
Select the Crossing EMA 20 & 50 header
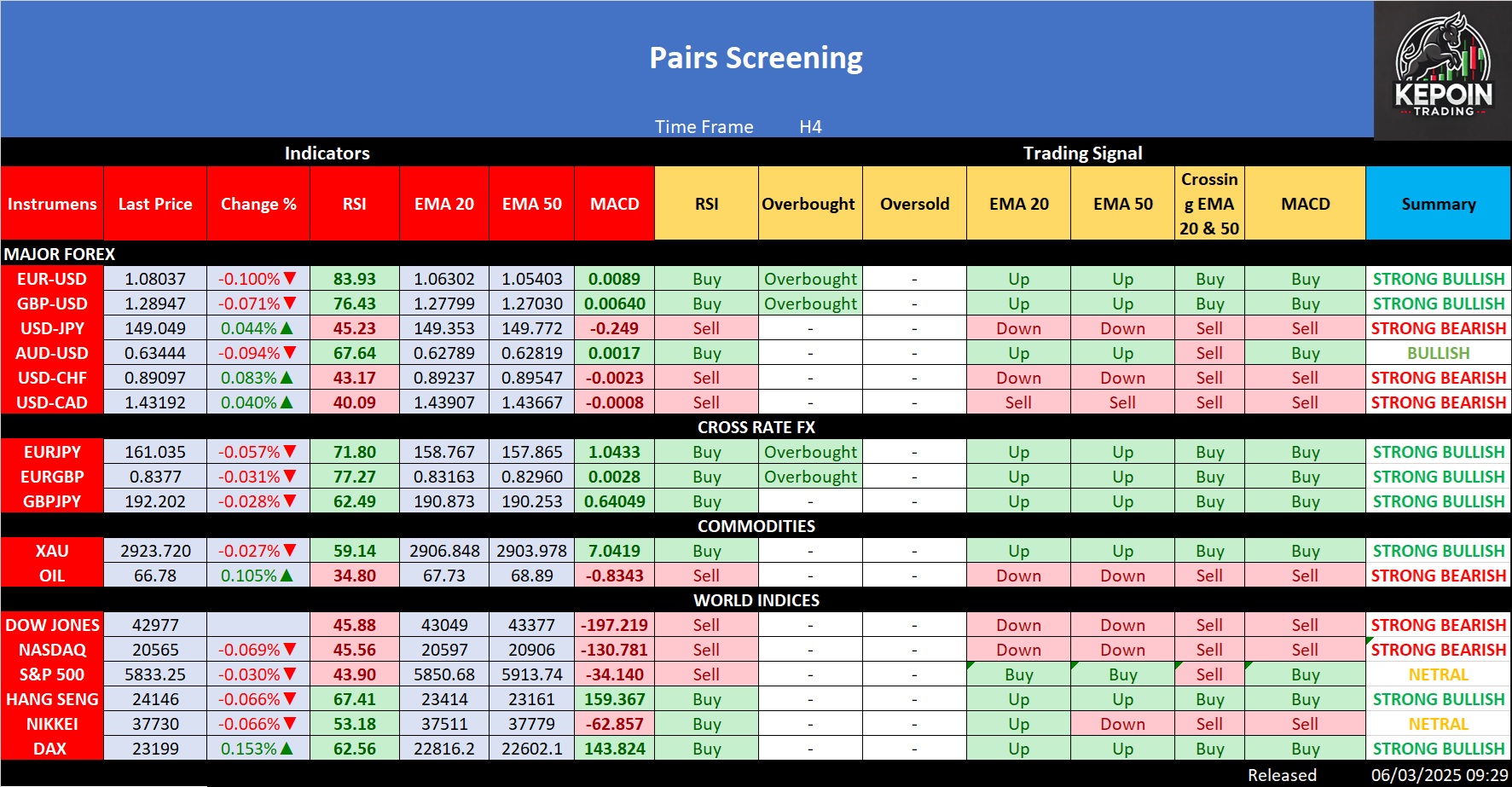tap(1209, 204)
